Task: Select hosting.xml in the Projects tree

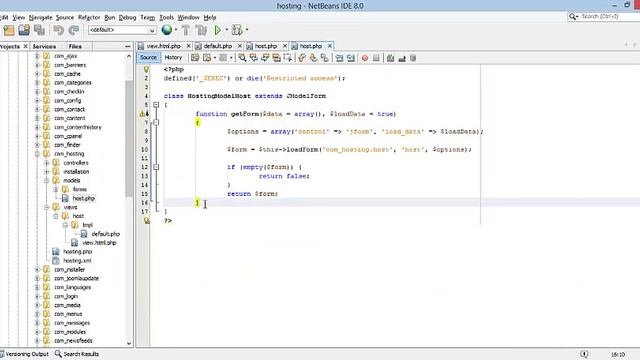Action: [77, 260]
